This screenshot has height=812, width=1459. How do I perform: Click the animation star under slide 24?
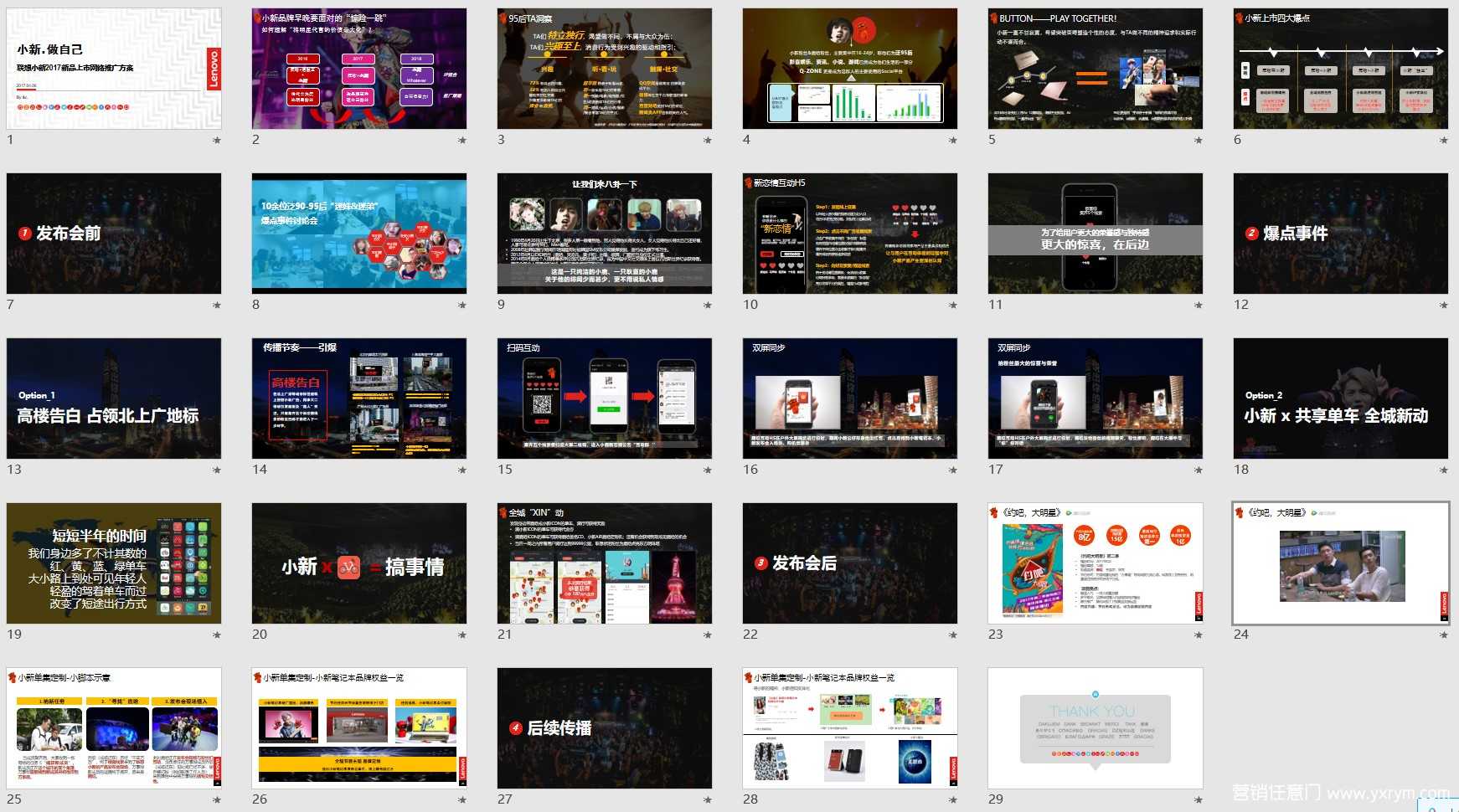coord(1444,635)
